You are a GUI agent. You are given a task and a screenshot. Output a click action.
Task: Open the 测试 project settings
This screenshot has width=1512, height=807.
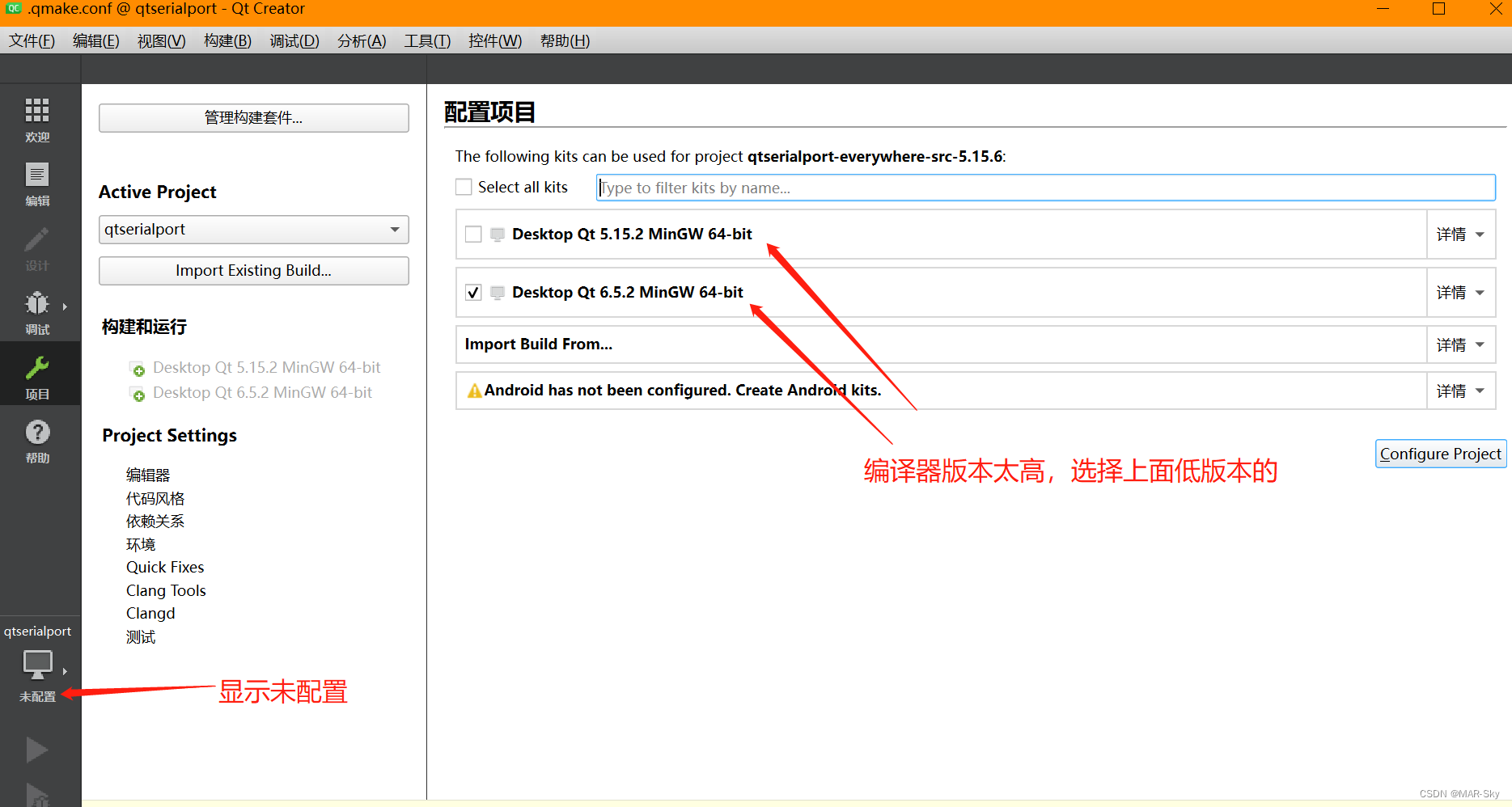click(141, 636)
